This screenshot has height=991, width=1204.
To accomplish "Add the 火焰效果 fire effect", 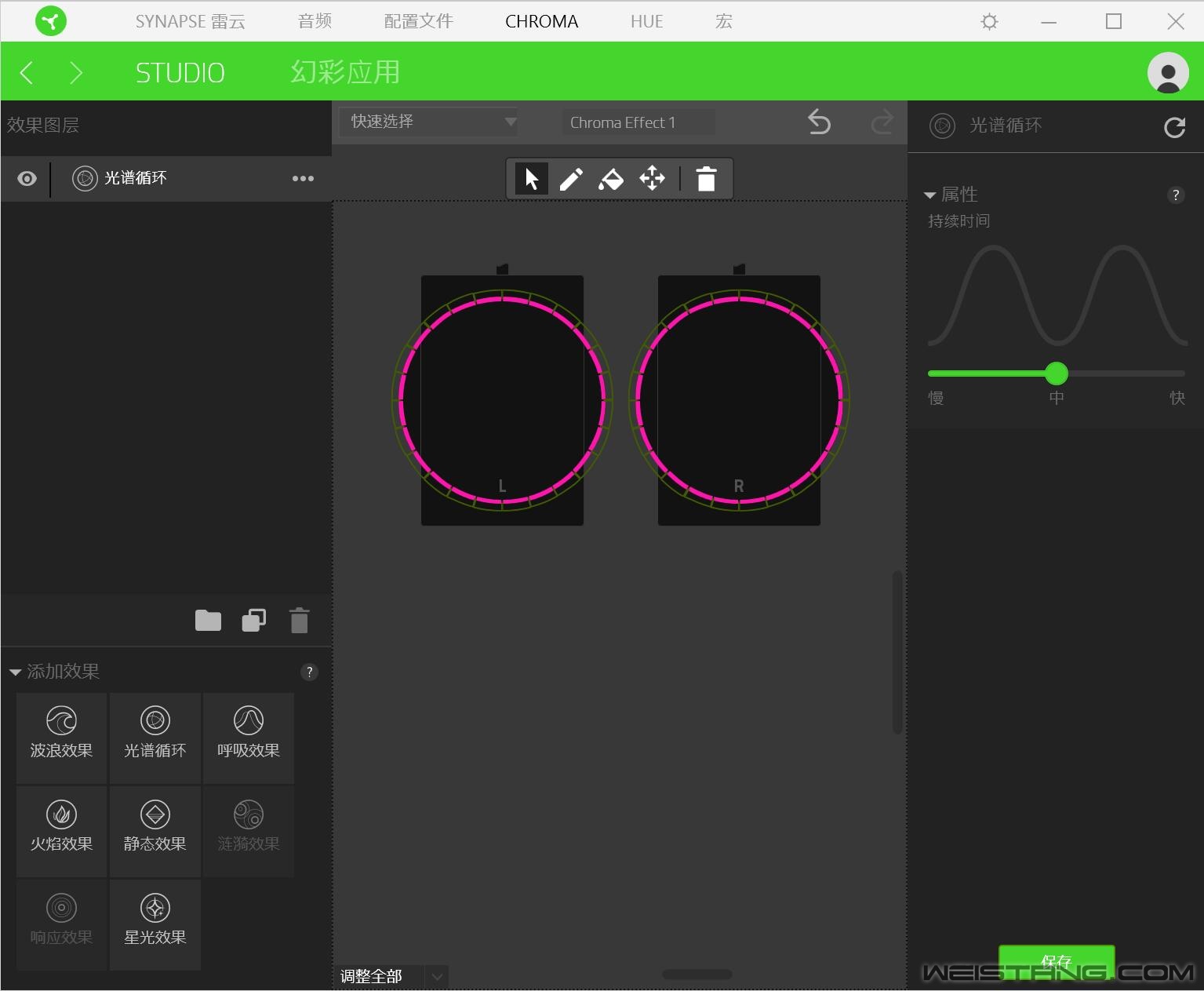I will [x=61, y=831].
